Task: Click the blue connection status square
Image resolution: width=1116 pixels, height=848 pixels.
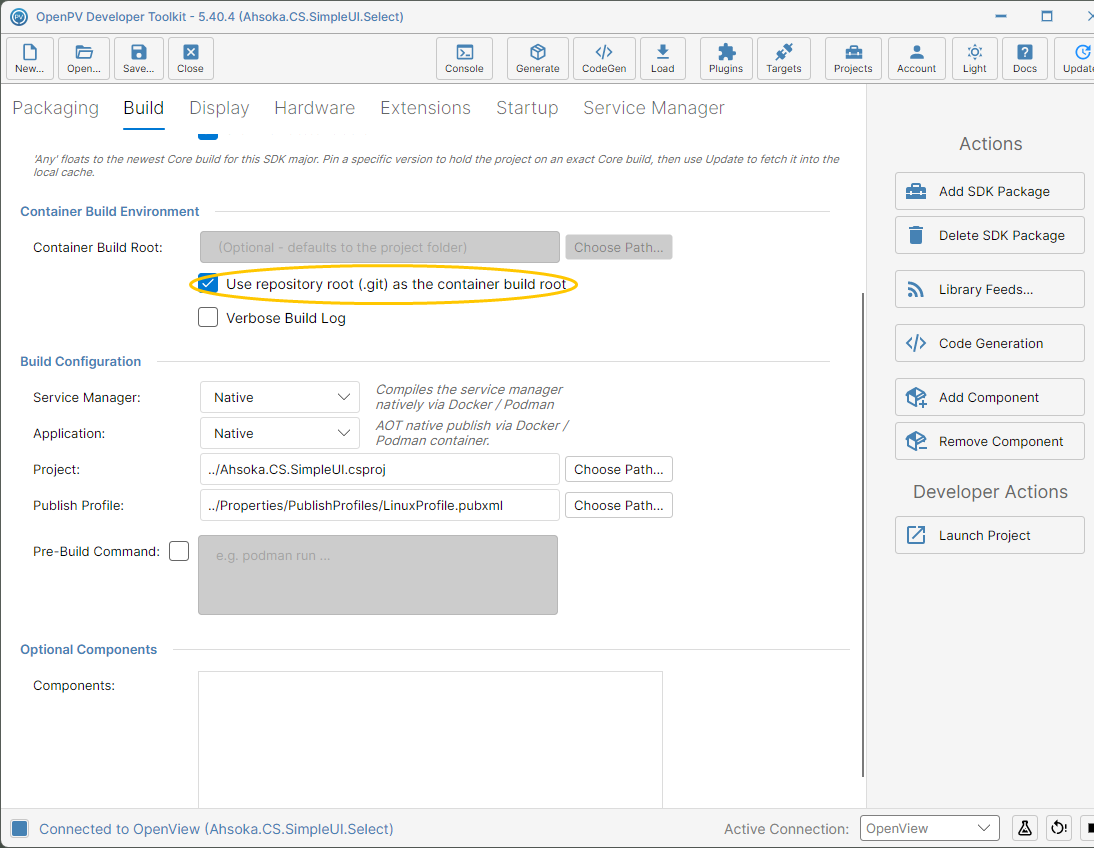Action: [x=19, y=828]
